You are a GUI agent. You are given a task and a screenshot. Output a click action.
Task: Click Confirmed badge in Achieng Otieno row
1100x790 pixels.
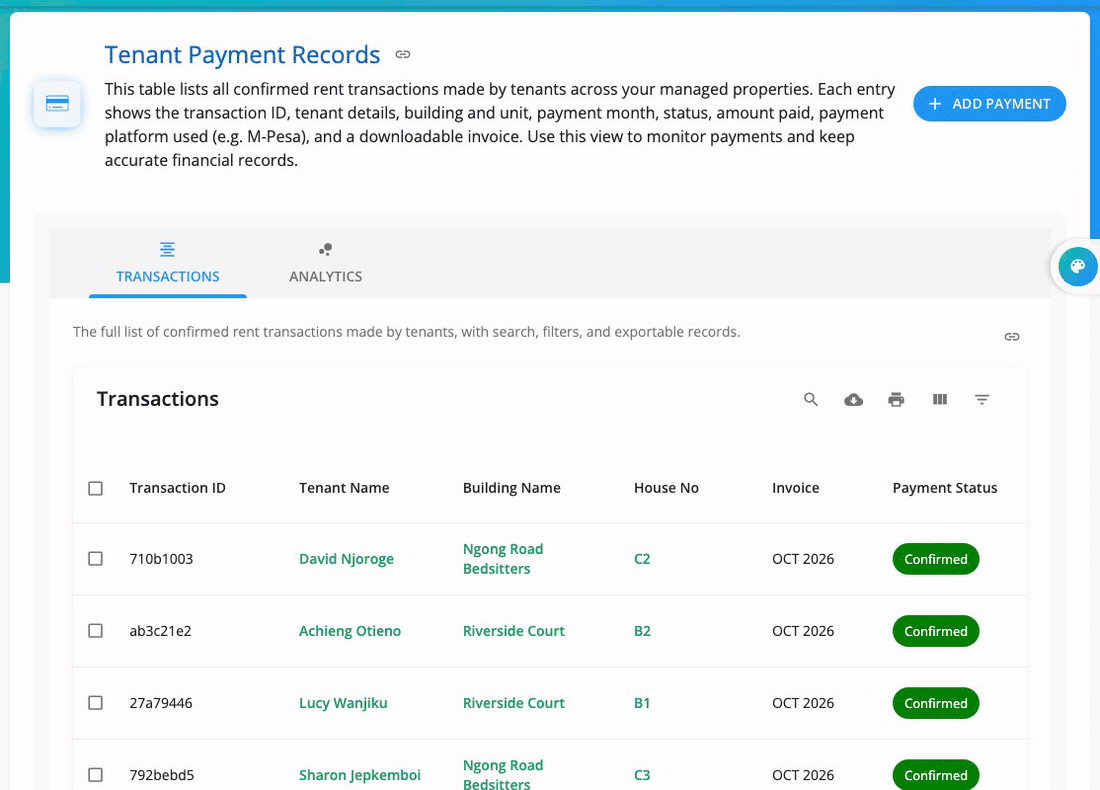pyautogui.click(x=936, y=631)
